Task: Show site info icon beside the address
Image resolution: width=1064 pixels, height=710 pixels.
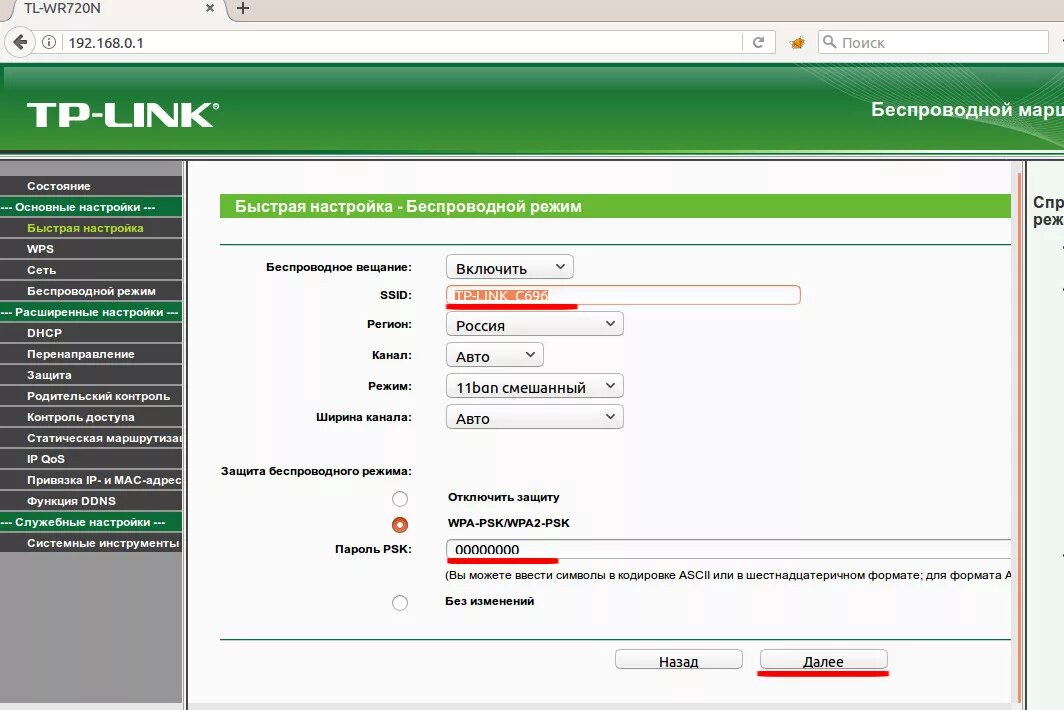Action: click(x=49, y=42)
